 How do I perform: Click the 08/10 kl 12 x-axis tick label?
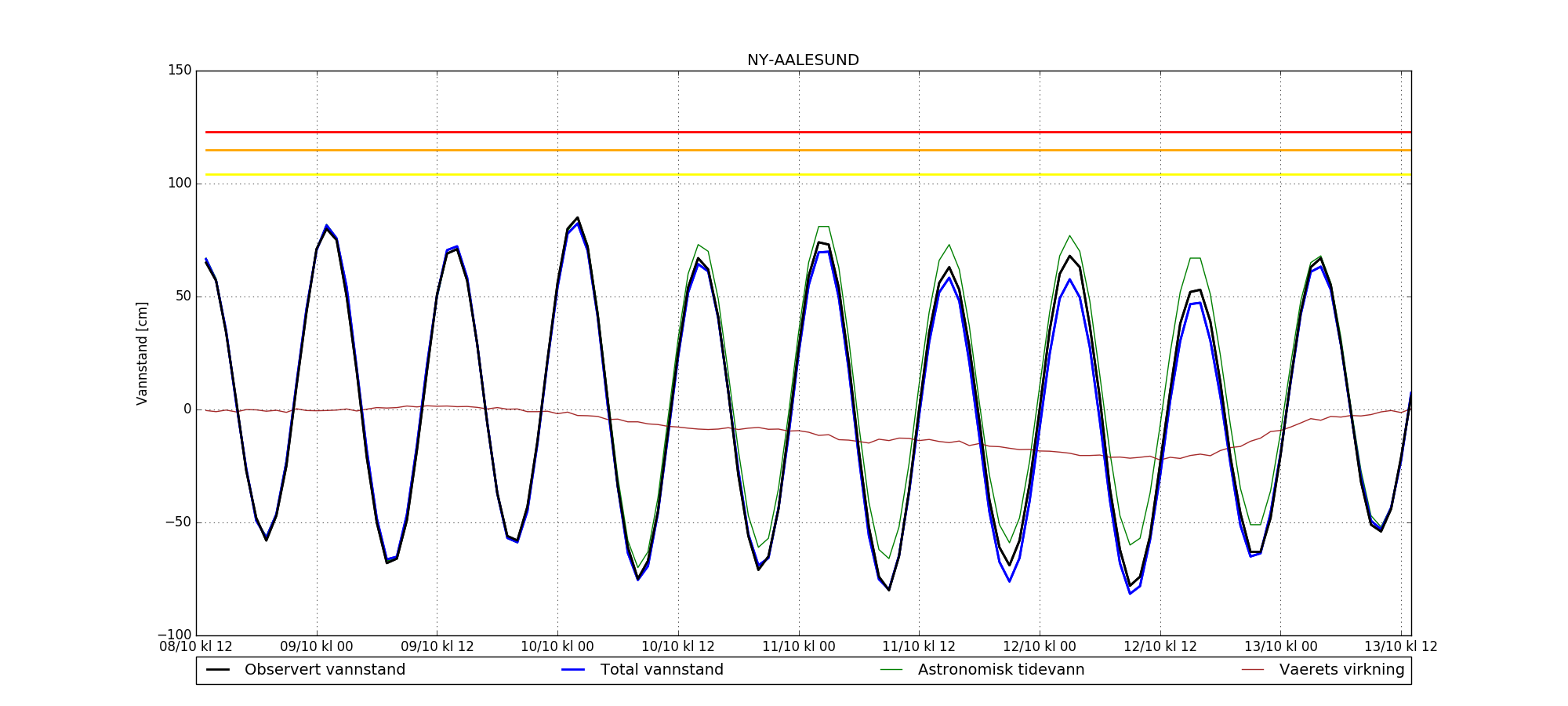pyautogui.click(x=196, y=647)
